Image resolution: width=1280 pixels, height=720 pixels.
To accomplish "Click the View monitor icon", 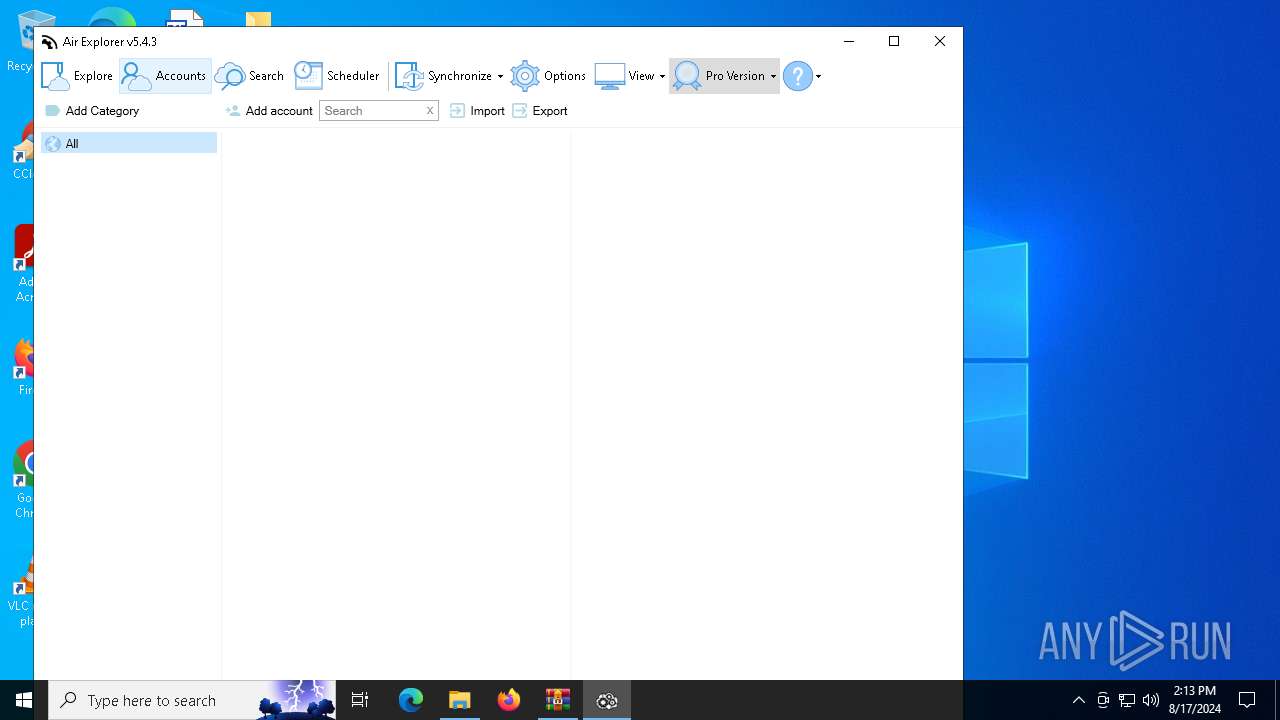I will (x=610, y=76).
